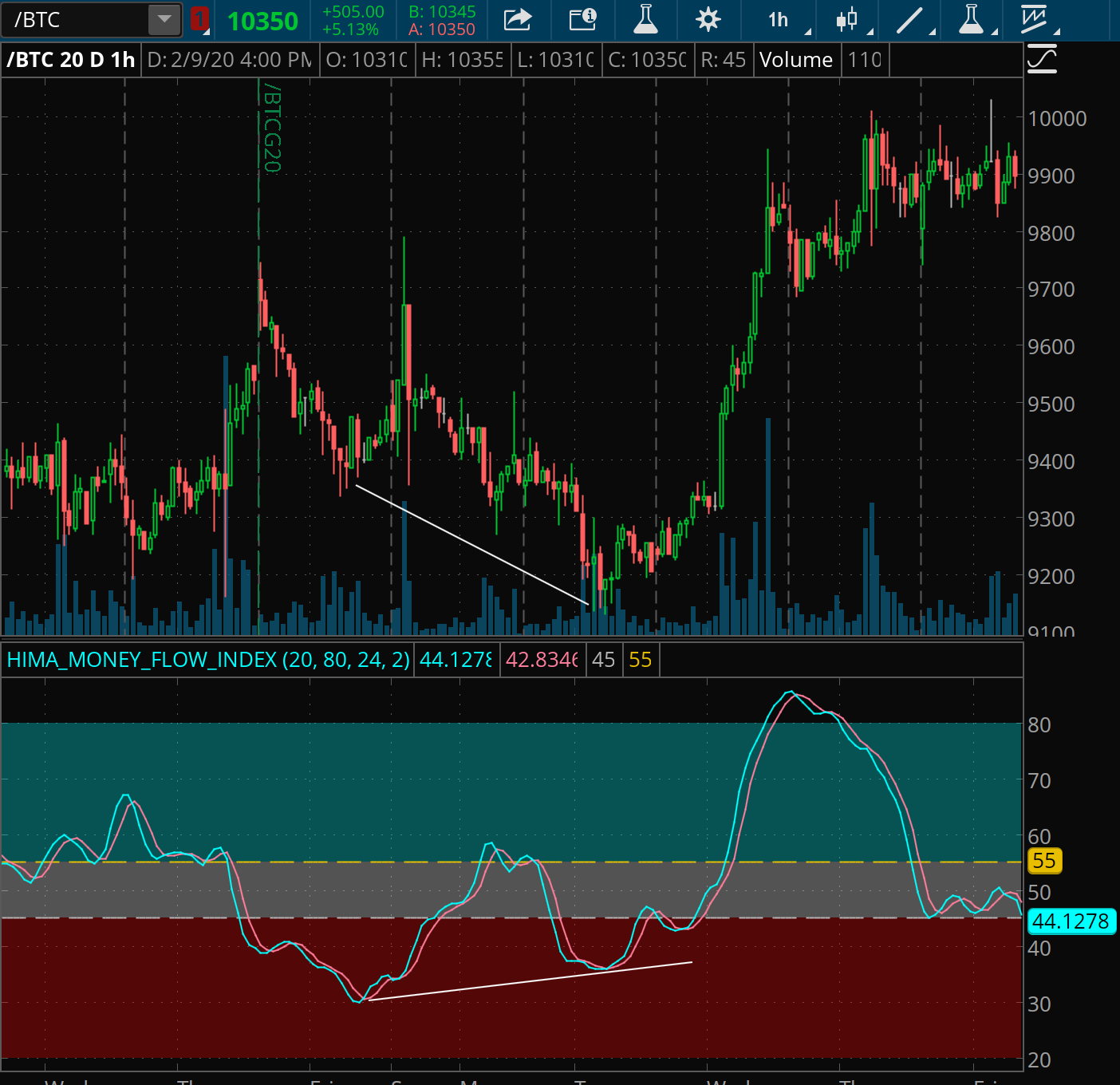The image size is (1120, 1085).
Task: Click the range R: 45 readout
Action: pyautogui.click(x=724, y=60)
